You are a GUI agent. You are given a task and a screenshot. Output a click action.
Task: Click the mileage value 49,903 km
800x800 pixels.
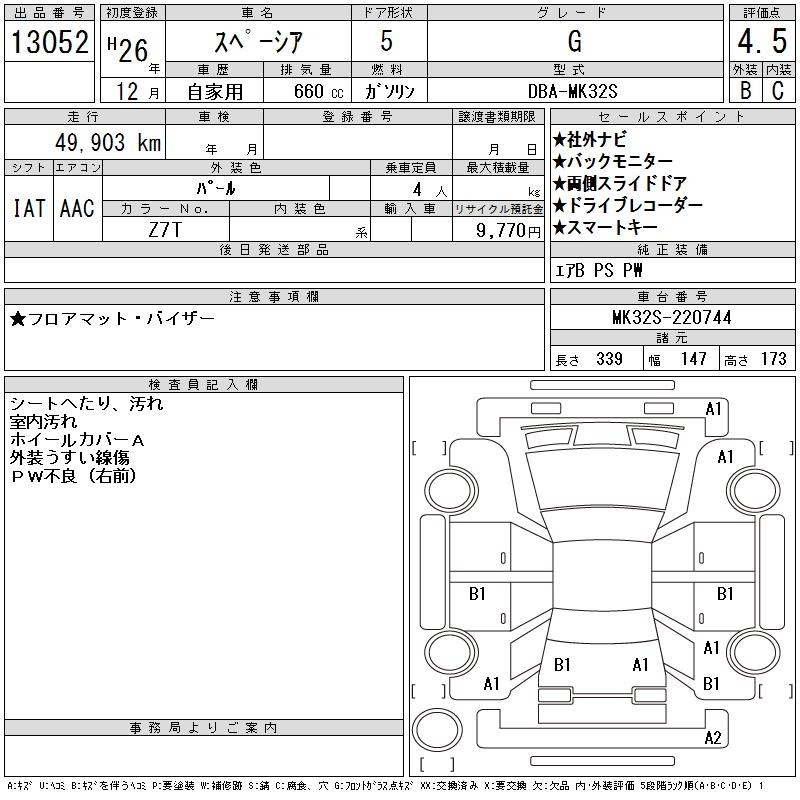(108, 142)
